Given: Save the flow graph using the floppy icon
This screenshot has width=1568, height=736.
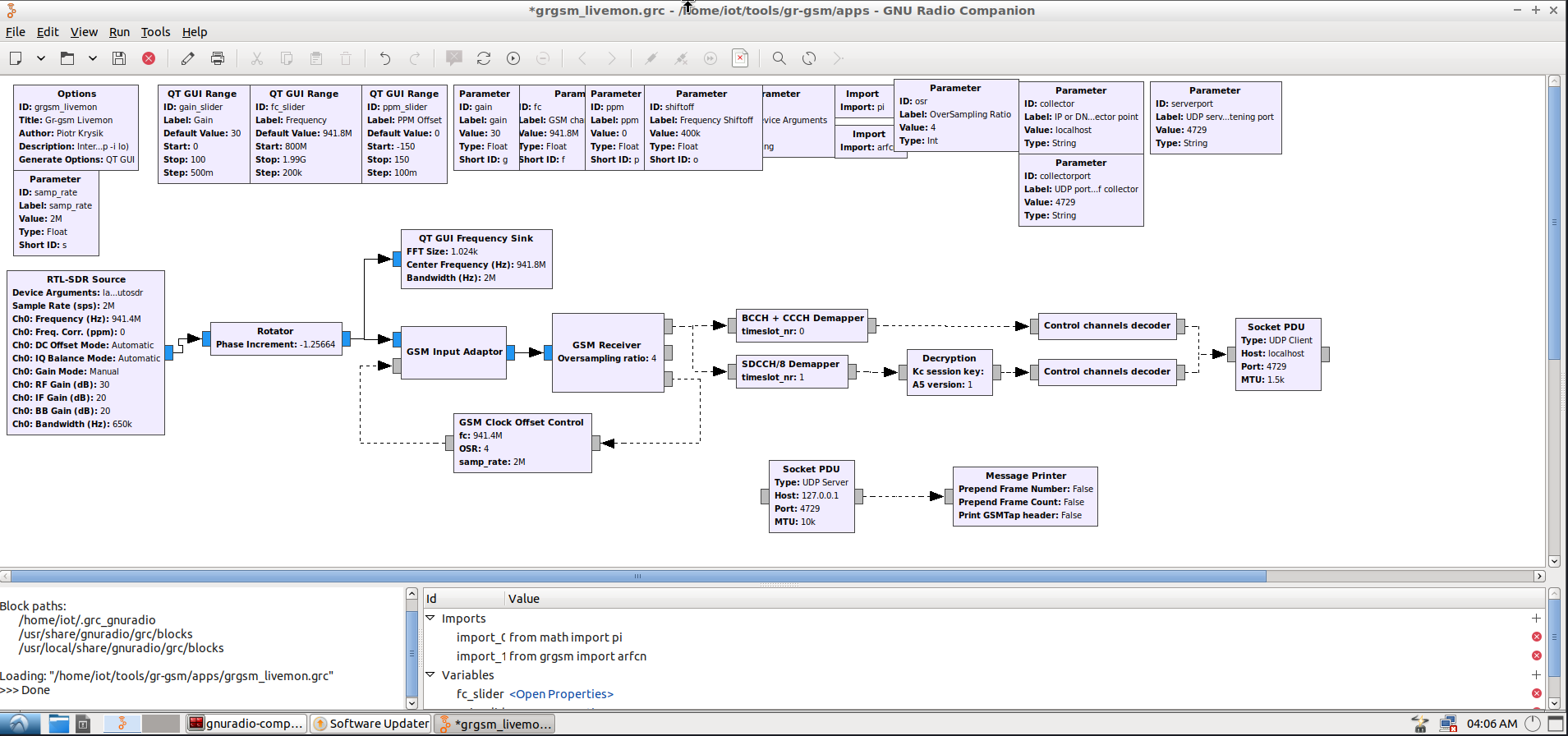Looking at the screenshot, I should 119,58.
